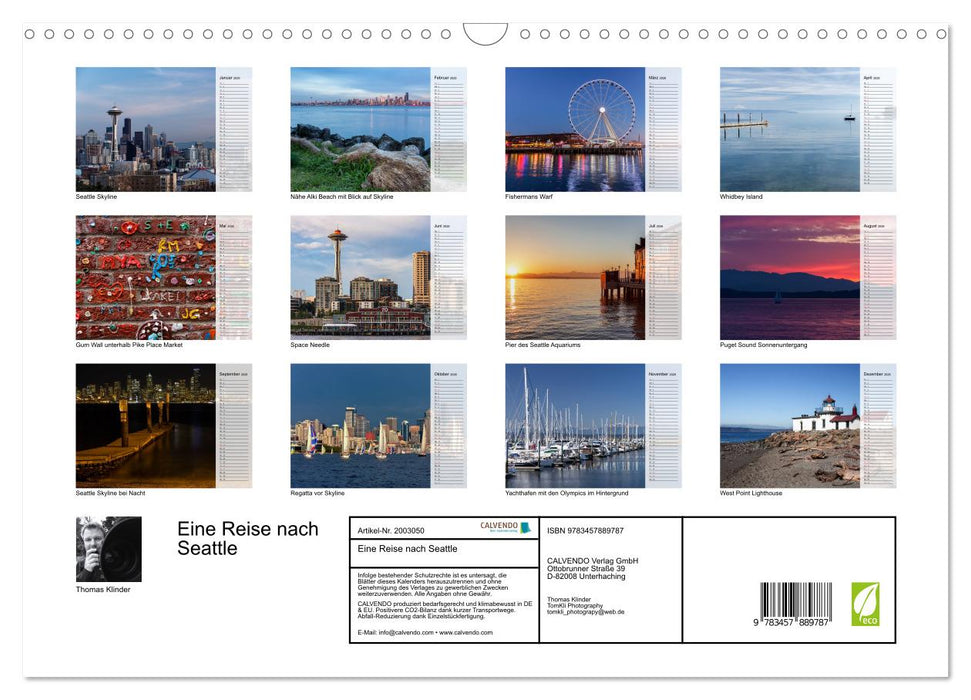
Task: Click the Fishermans Warf caption
Action: pos(529,196)
